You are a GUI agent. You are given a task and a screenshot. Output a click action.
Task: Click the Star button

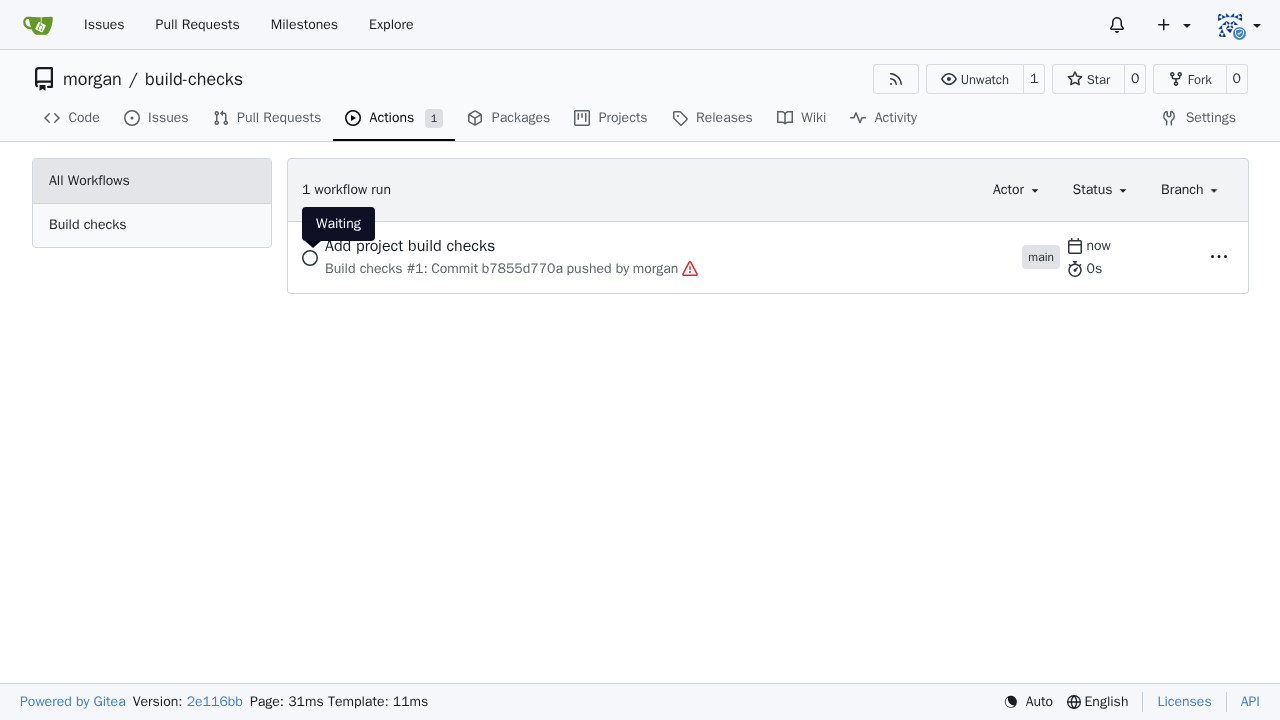[x=1088, y=79]
